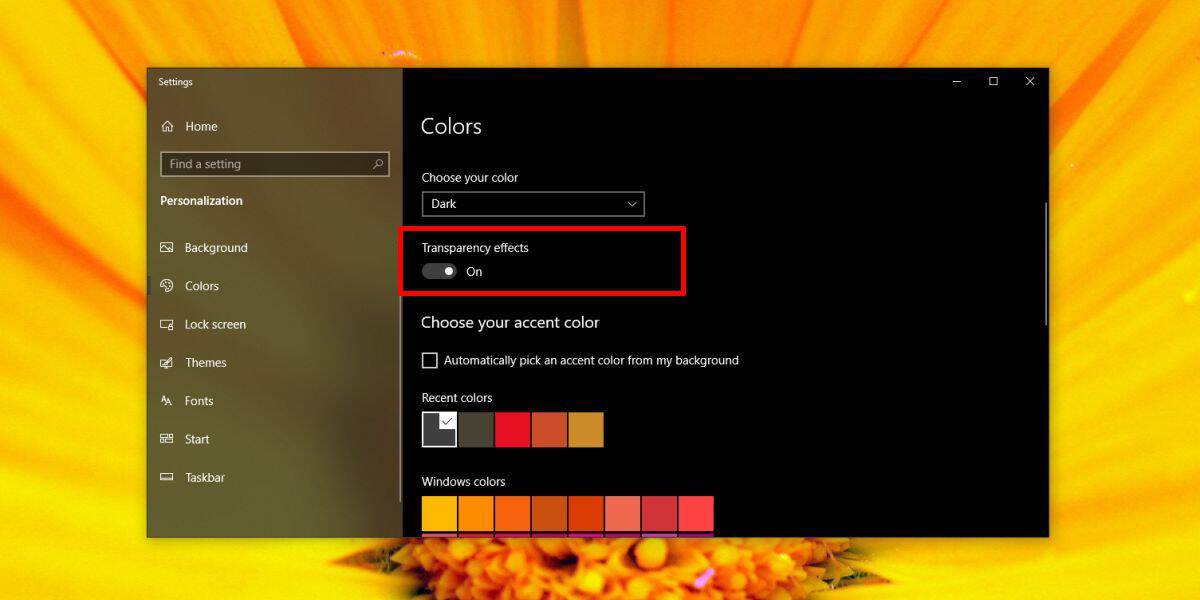
Task: Click the Fonts icon
Action: click(166, 401)
